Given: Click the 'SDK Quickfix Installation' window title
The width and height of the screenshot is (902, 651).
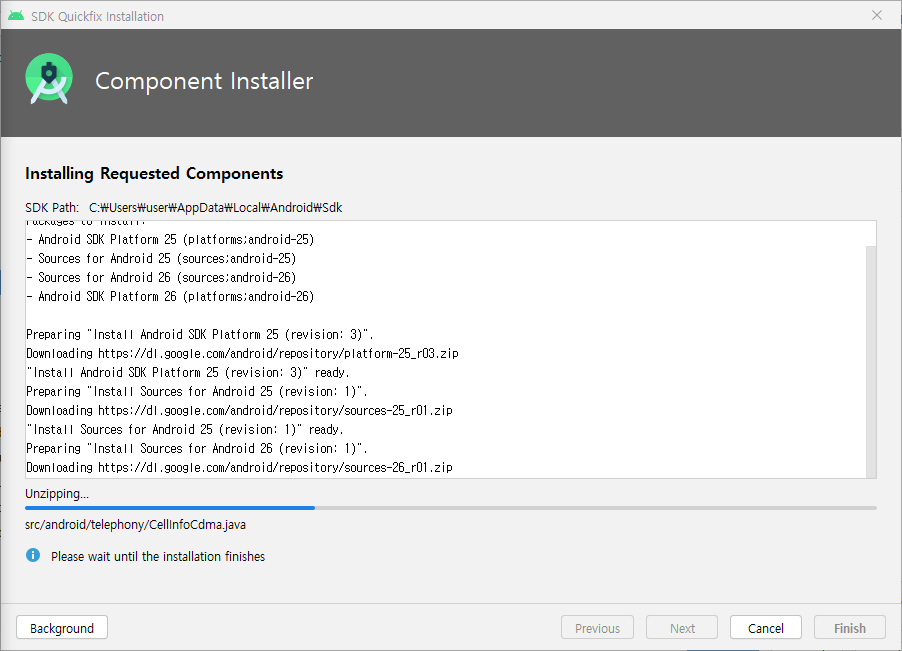Looking at the screenshot, I should 97,16.
